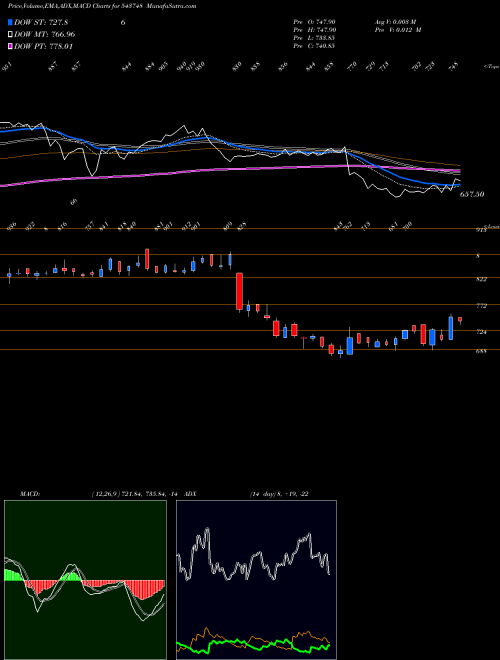Click the 772 price level label
This screenshot has width=500, height=660.
click(481, 306)
